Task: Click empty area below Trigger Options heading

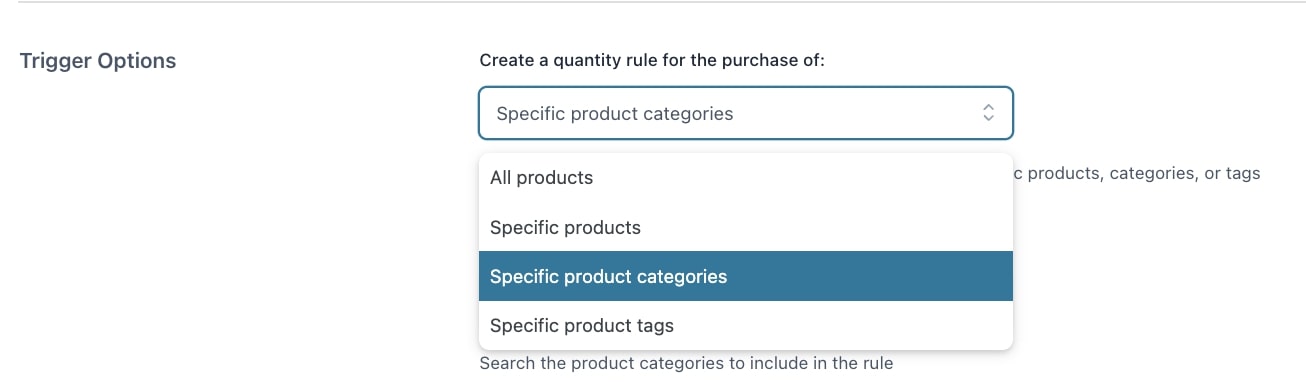Action: pyautogui.click(x=200, y=220)
